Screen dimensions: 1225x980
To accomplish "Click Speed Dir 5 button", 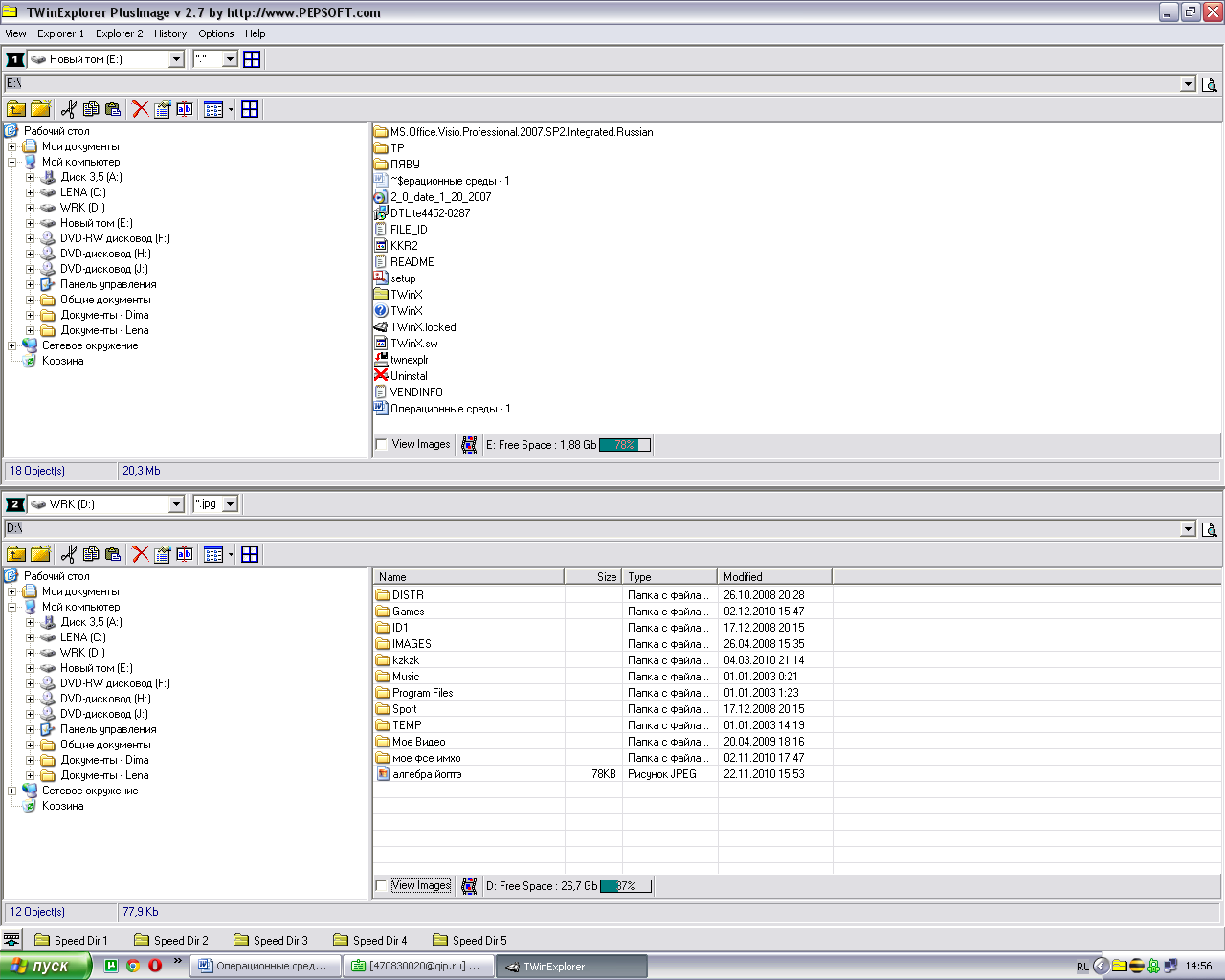I will [470, 941].
